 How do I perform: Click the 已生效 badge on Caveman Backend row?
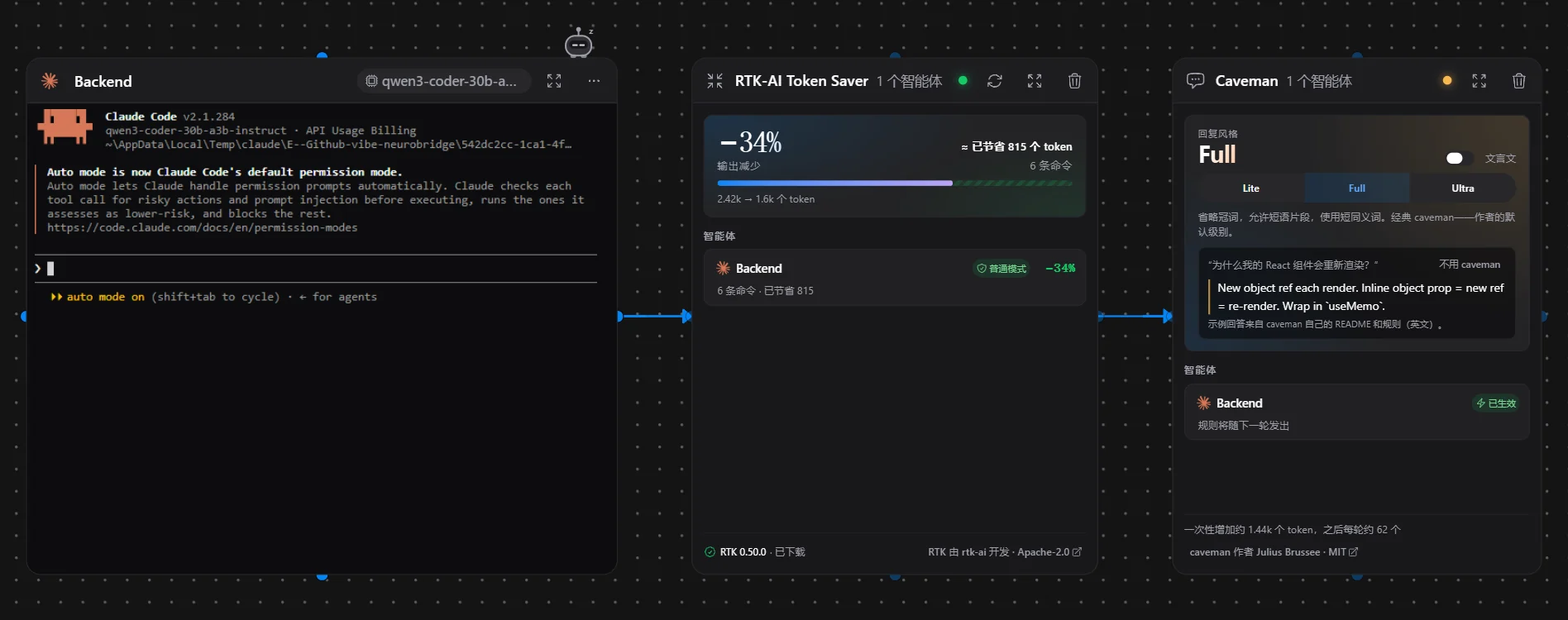(x=1497, y=403)
